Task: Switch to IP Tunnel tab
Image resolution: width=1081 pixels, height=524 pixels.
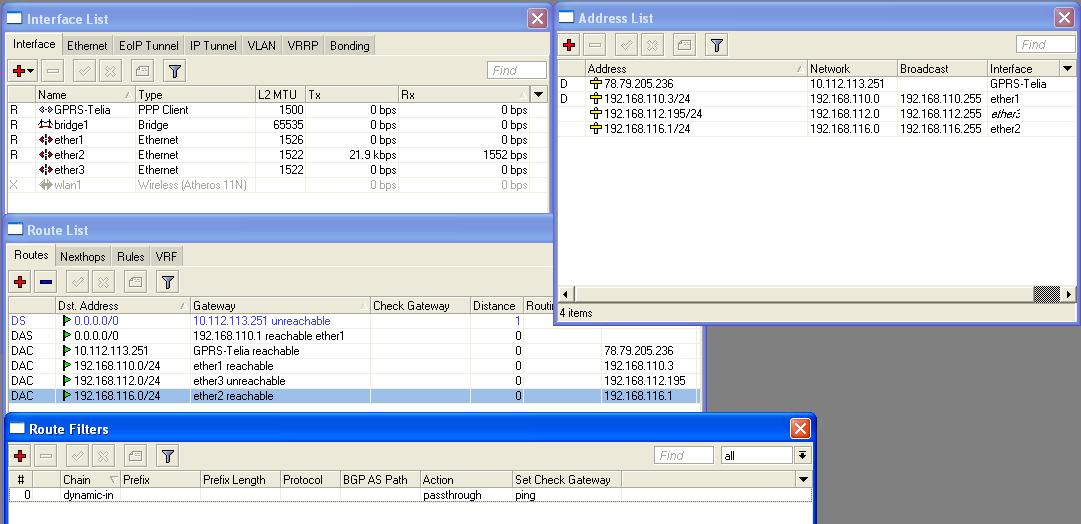Action: click(x=213, y=46)
